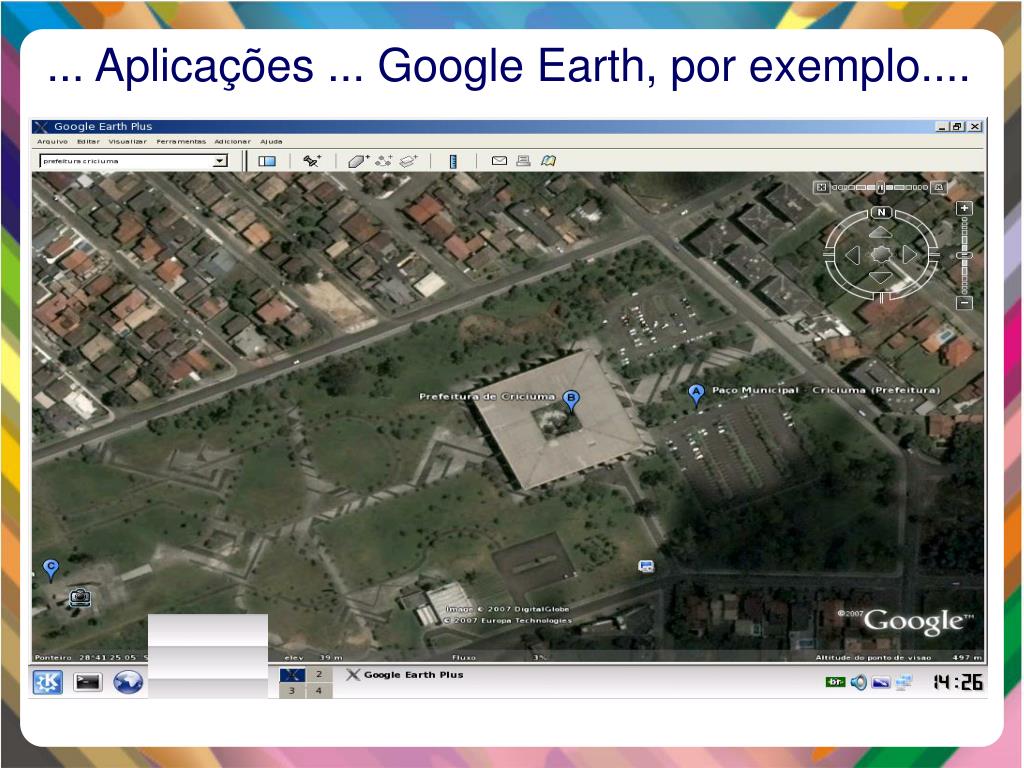
Task: Switch to virtual desktop 2
Action: (319, 675)
